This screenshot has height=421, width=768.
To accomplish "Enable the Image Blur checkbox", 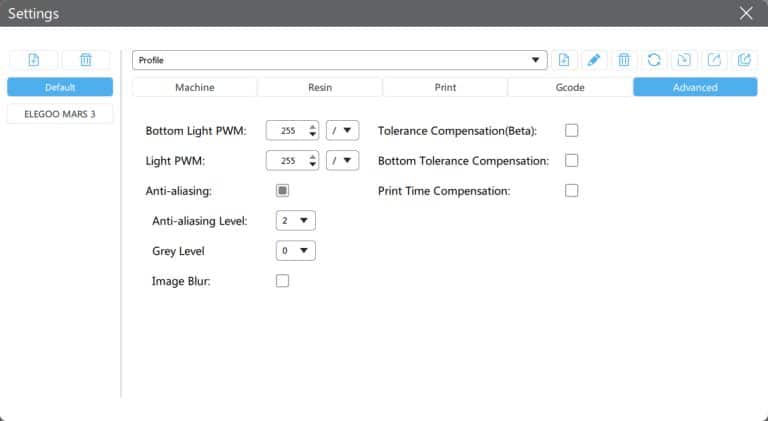I will tap(282, 281).
